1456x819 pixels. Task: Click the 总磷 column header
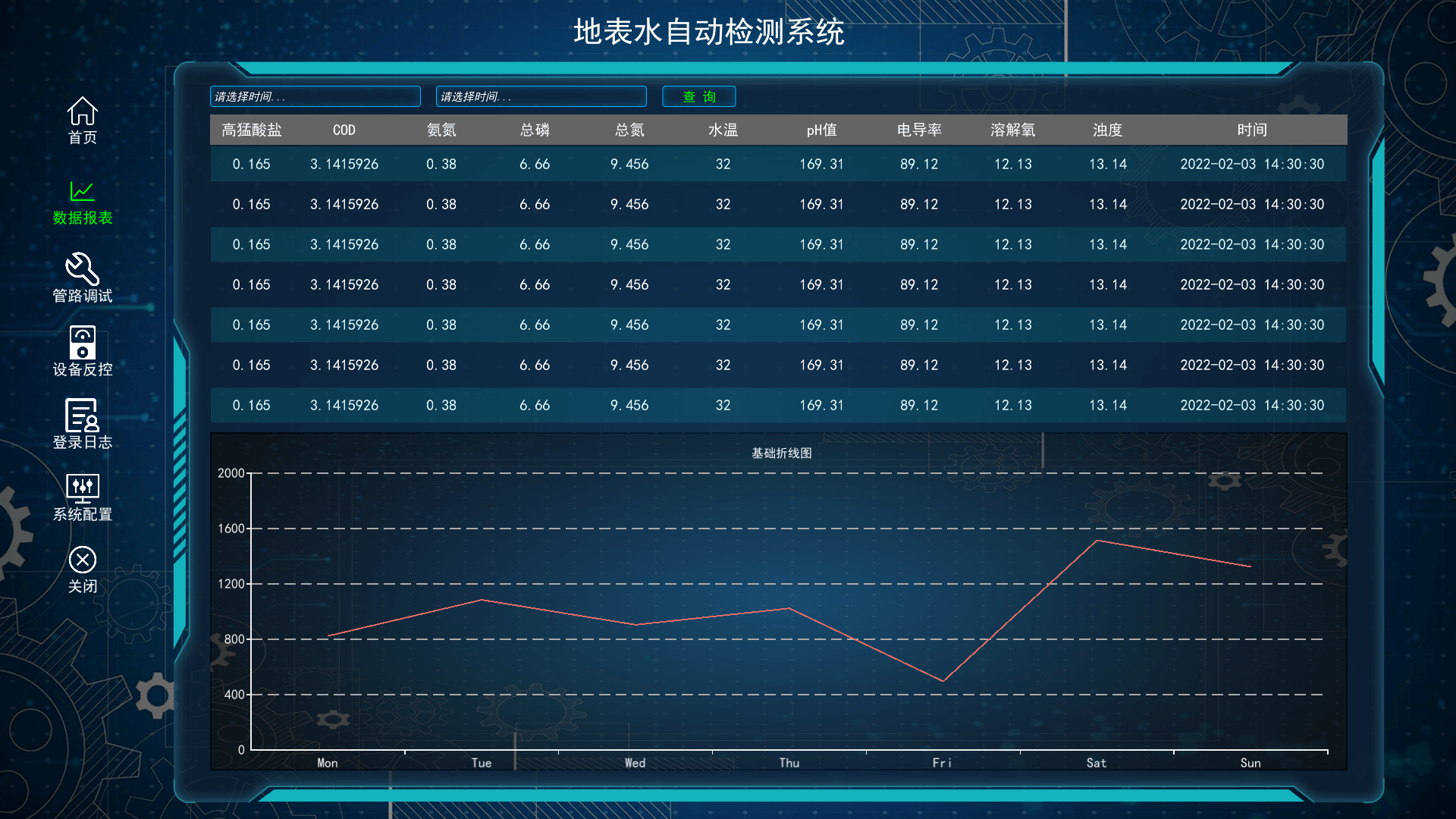coord(535,130)
